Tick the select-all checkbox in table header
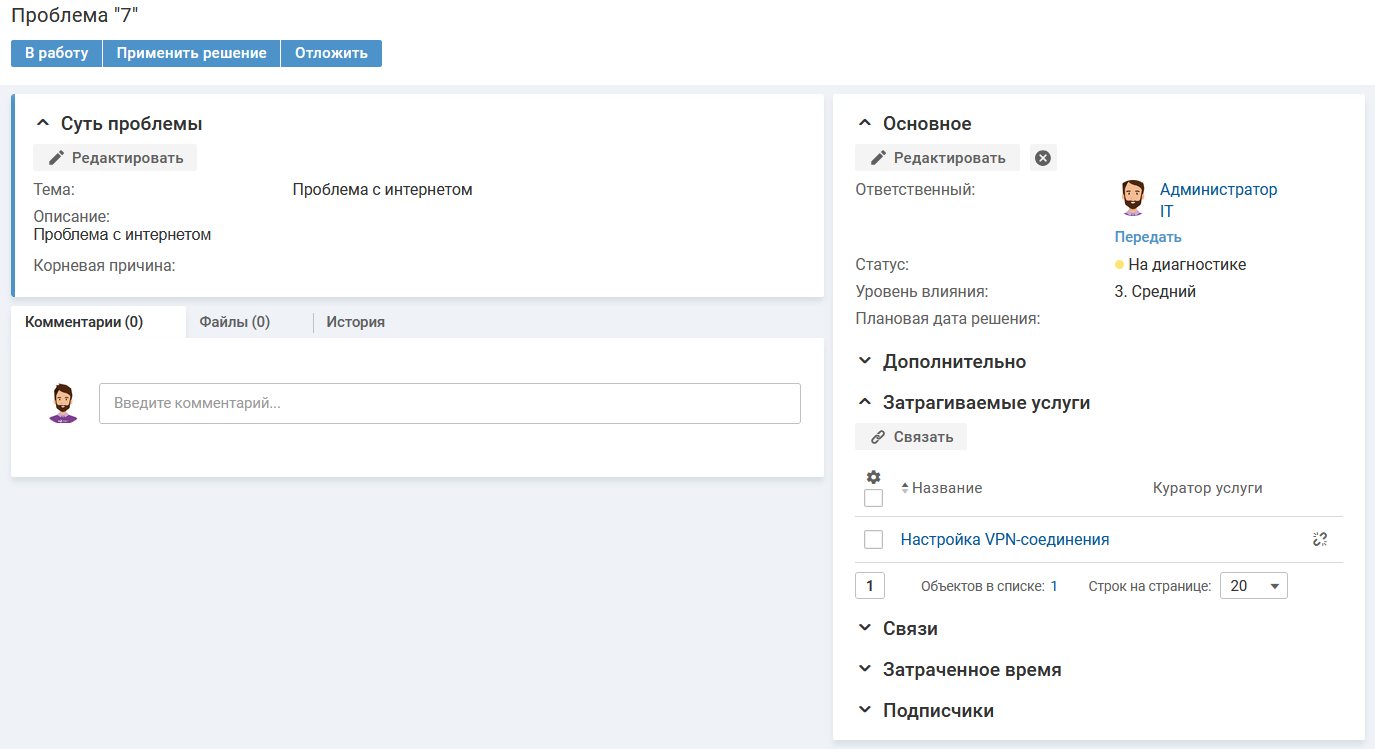The image size is (1375, 749). tap(873, 498)
